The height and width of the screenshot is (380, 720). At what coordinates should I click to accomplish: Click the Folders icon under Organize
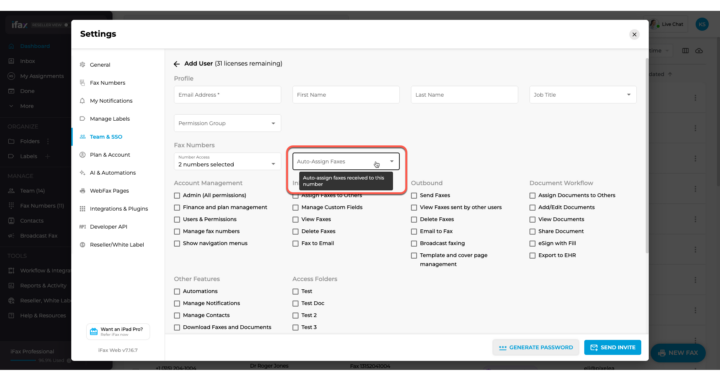tap(11, 141)
